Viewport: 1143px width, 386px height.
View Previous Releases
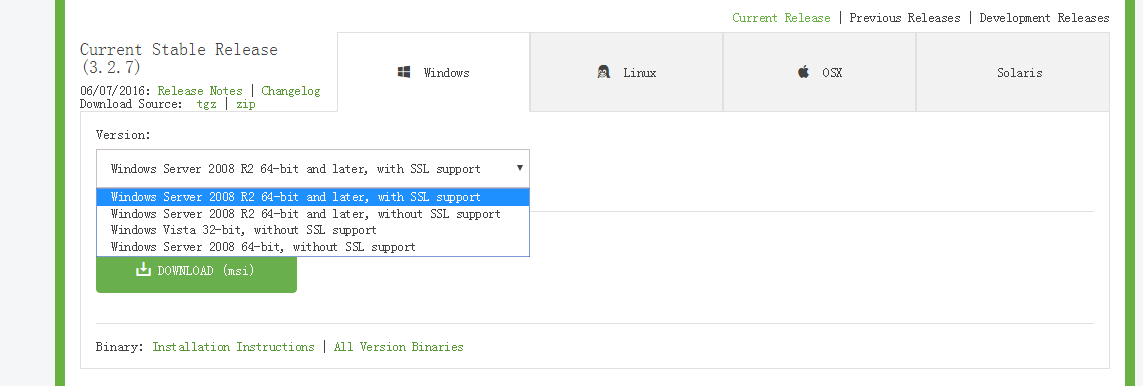(905, 17)
